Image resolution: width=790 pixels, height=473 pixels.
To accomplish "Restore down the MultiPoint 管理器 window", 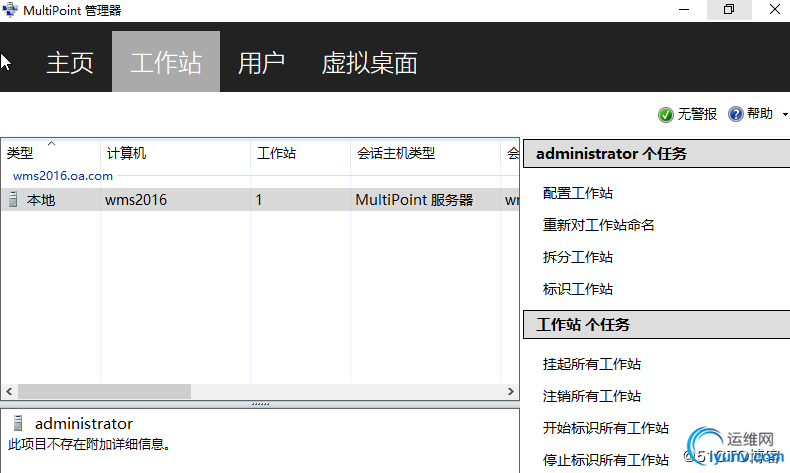I will click(x=729, y=10).
